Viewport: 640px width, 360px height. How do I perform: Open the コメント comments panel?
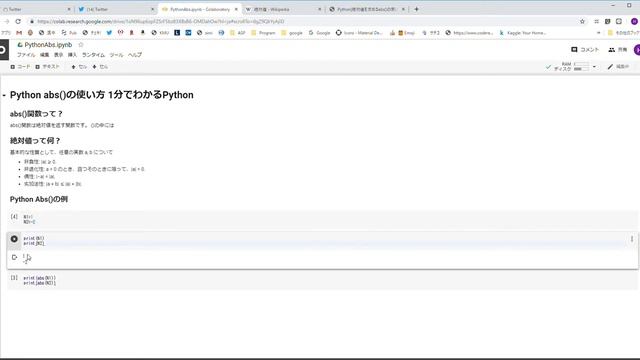585,49
